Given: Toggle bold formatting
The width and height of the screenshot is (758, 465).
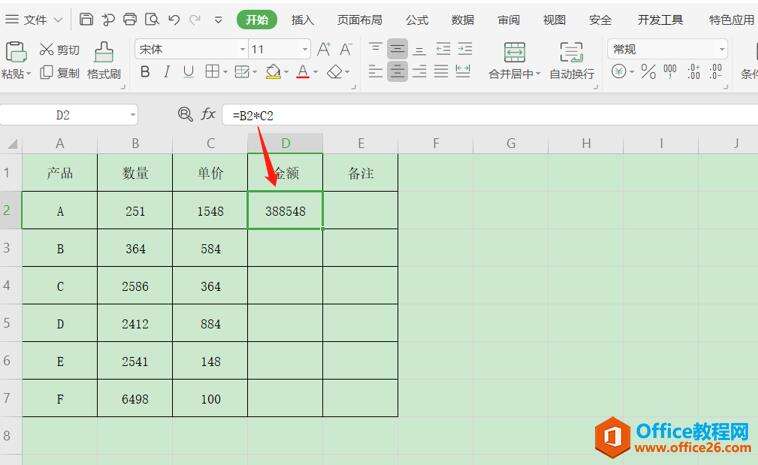Looking at the screenshot, I should coord(145,72).
